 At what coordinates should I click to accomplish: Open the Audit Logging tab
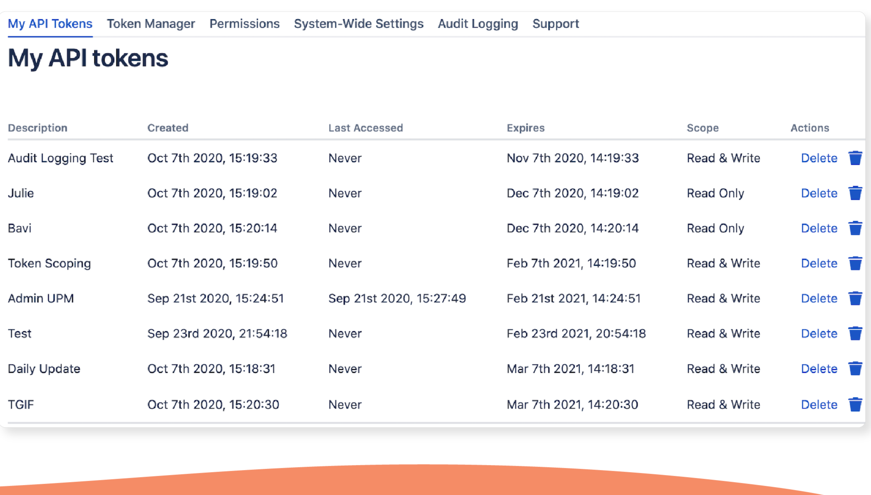pyautogui.click(x=478, y=24)
